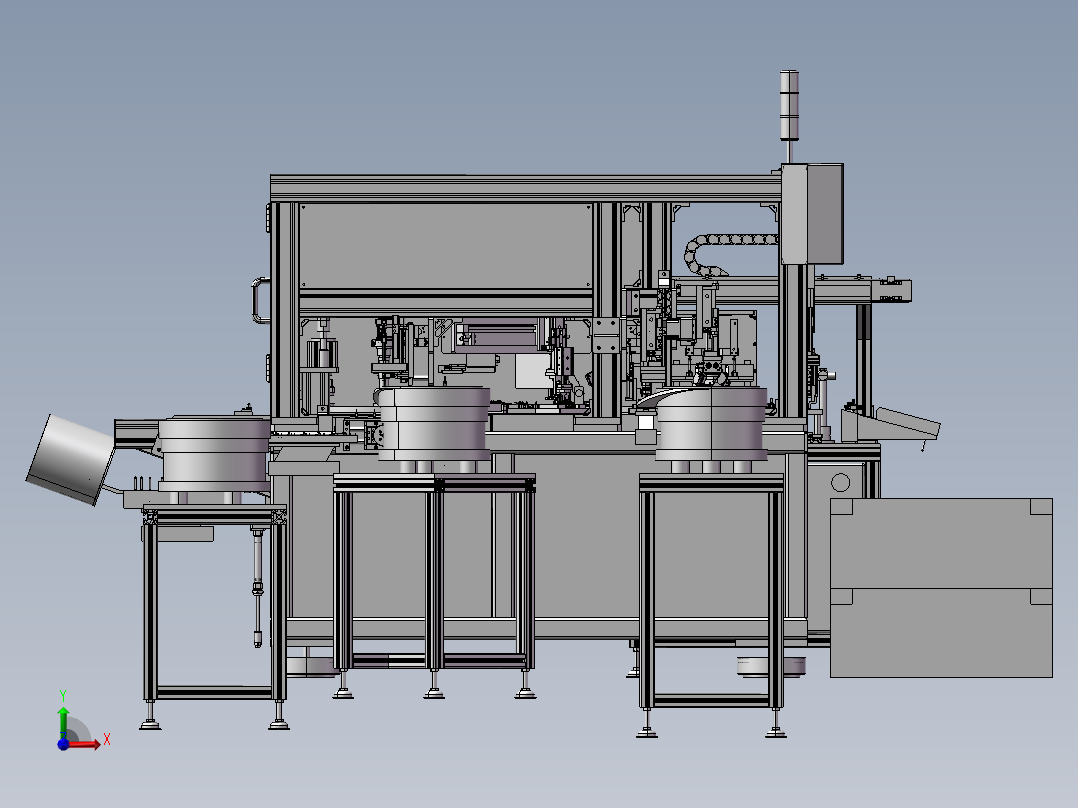The height and width of the screenshot is (808, 1078).
Task: Select the middle vibratory bowl feeder
Action: (434, 423)
